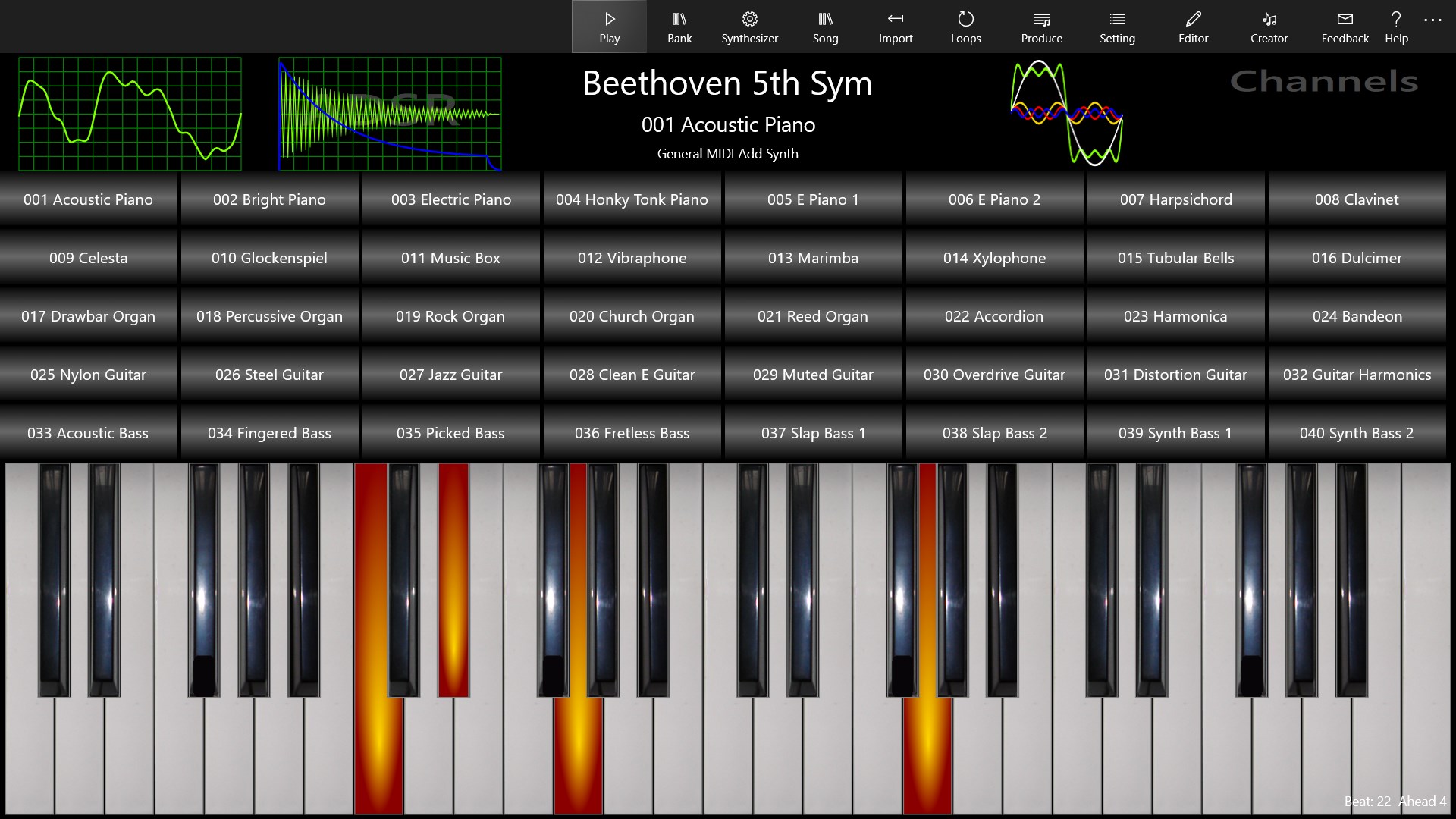
Task: Select the 007 Harpsichord instrument
Action: point(1175,199)
